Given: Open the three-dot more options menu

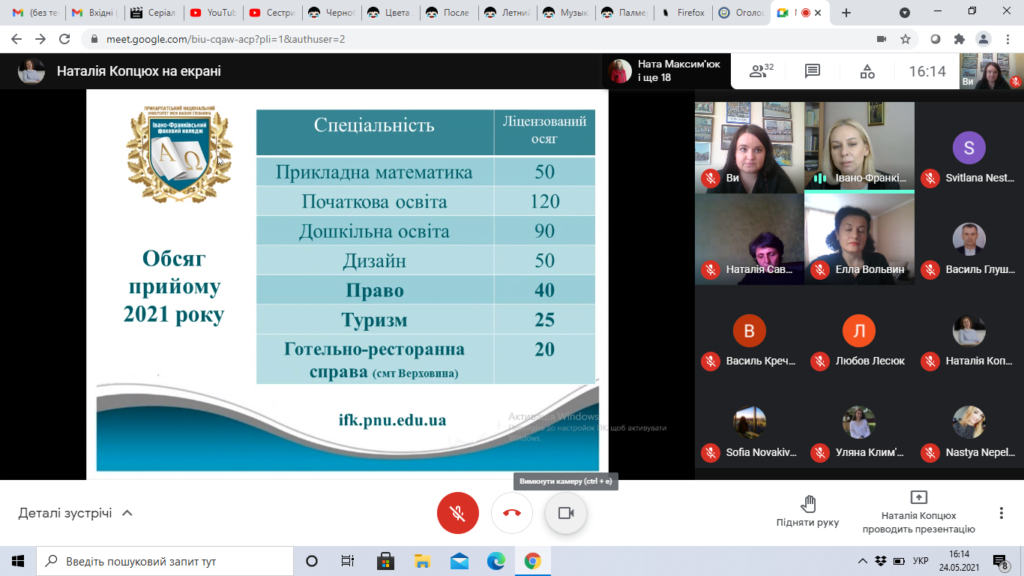Looking at the screenshot, I should pyautogui.click(x=1000, y=513).
